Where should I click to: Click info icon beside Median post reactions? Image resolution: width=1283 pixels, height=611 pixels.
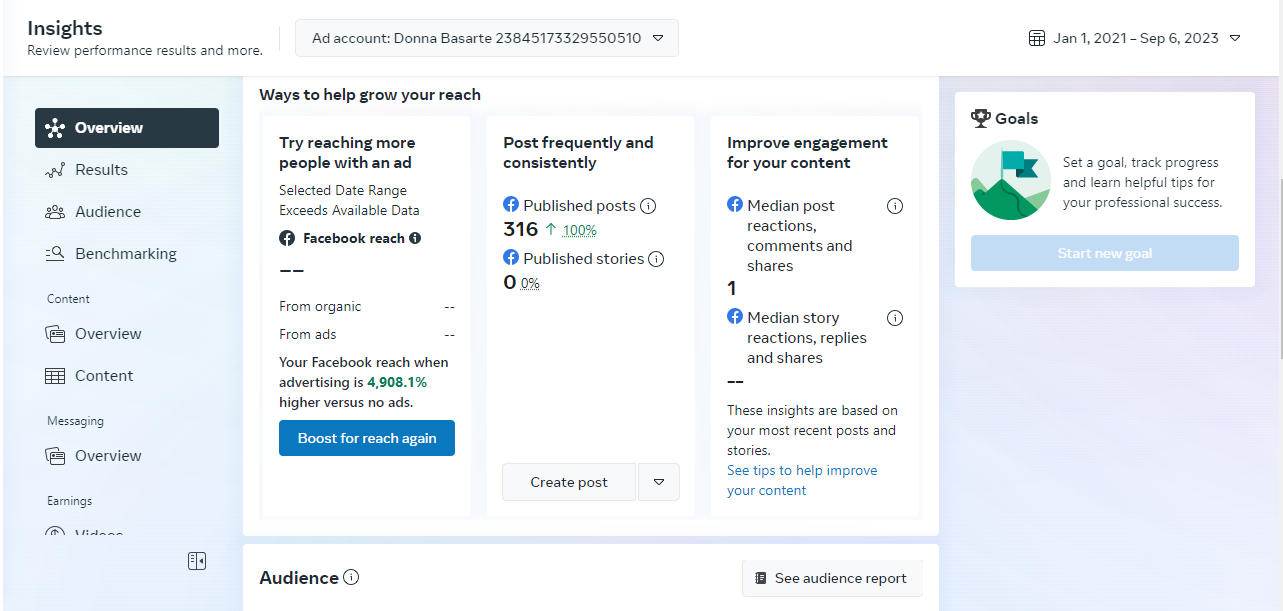[895, 206]
